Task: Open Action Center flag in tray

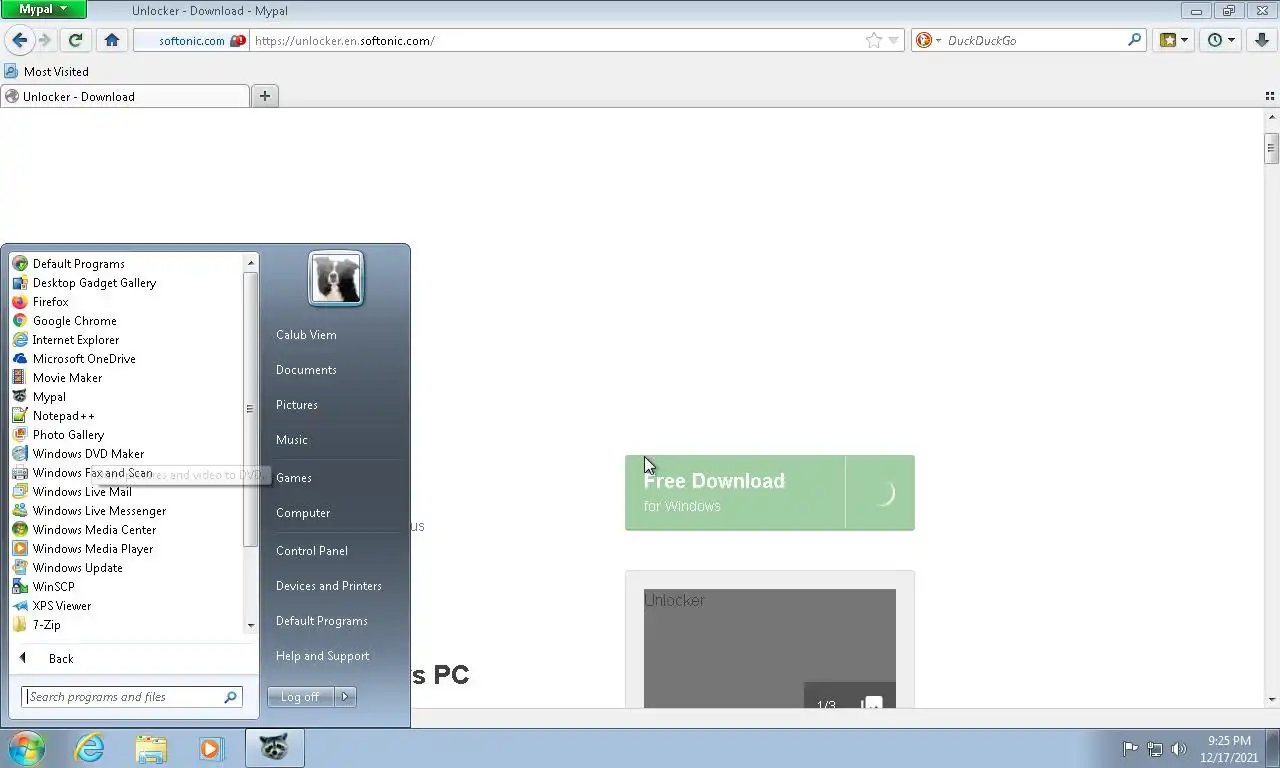Action: point(1130,748)
